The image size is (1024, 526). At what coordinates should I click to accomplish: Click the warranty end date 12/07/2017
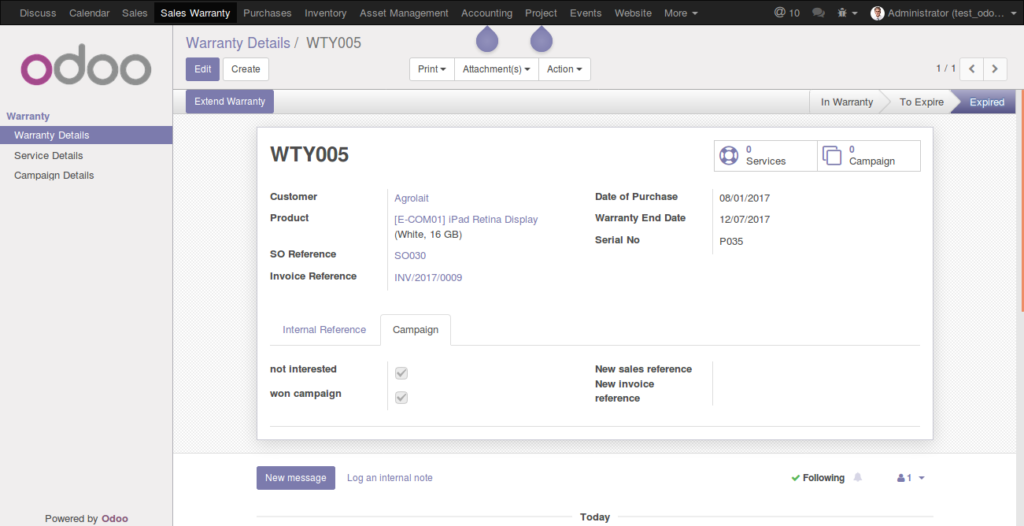(744, 220)
